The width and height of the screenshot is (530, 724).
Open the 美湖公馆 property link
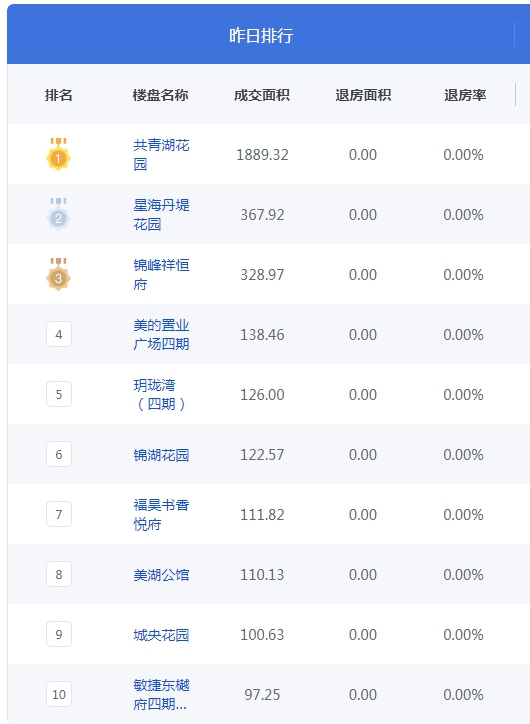click(x=161, y=575)
